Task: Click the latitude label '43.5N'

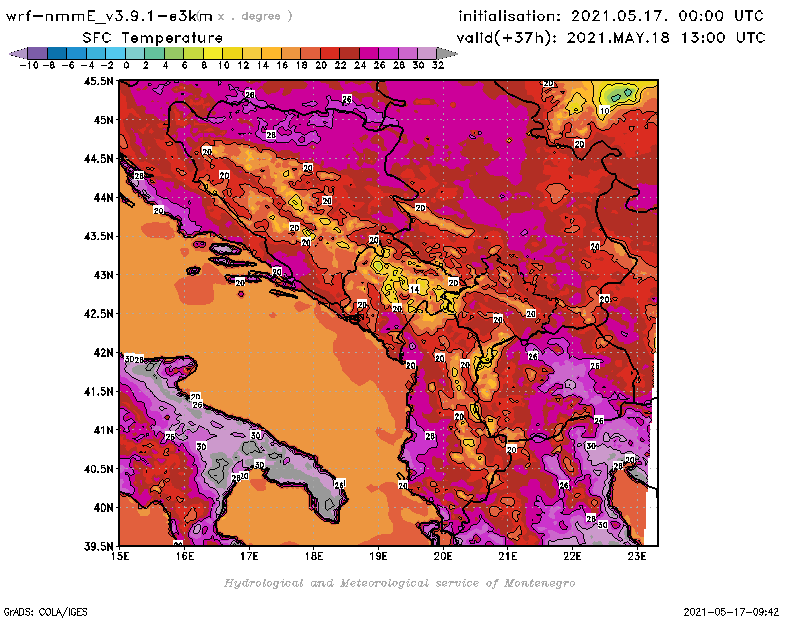Action: pyautogui.click(x=98, y=236)
